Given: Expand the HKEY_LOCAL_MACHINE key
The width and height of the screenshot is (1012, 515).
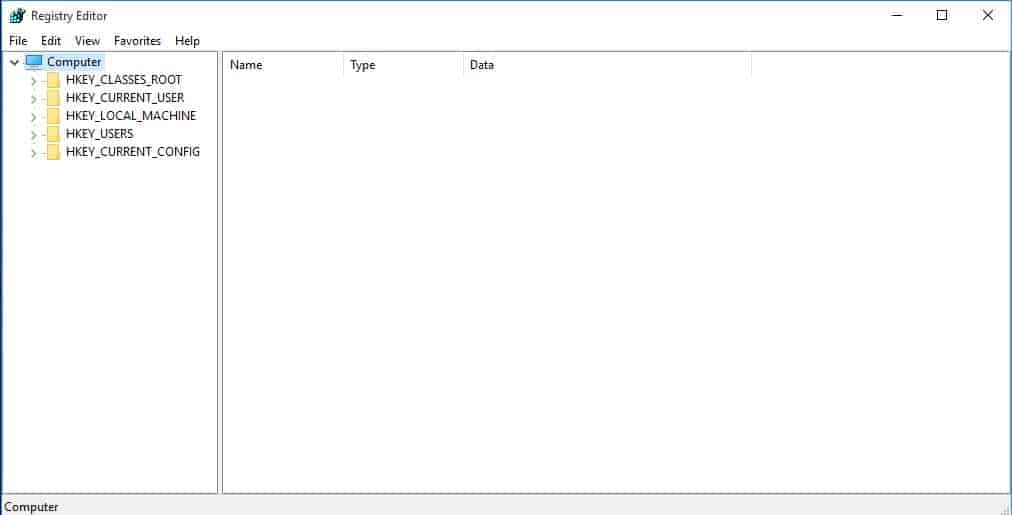Looking at the screenshot, I should pos(34,117).
